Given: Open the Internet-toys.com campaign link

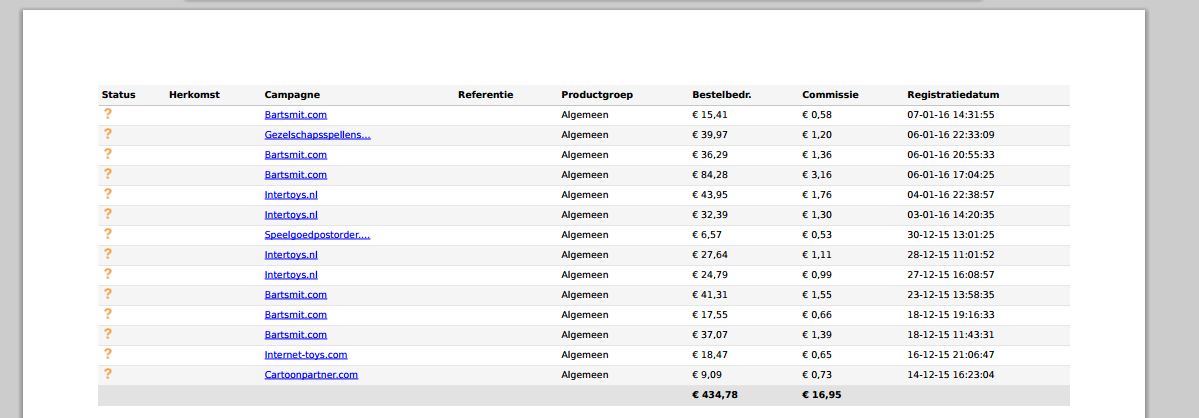Looking at the screenshot, I should click(306, 355).
